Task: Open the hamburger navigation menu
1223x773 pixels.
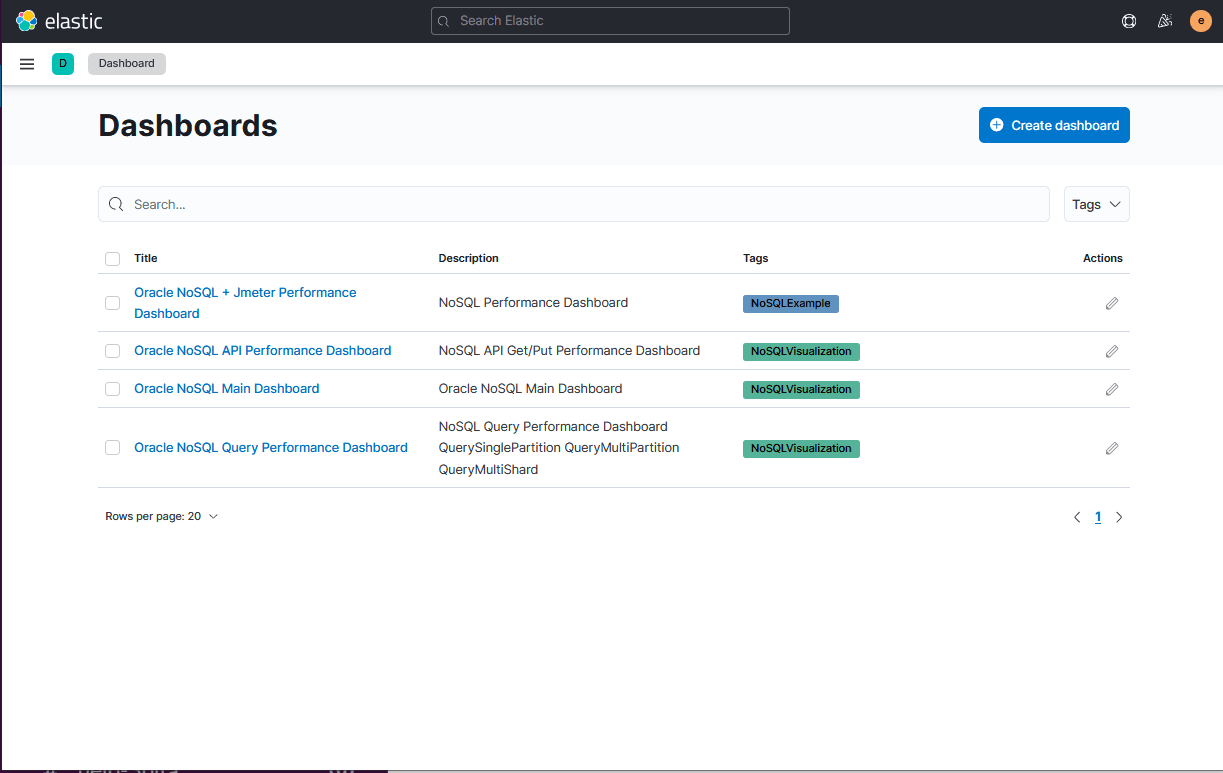Action: coord(27,64)
